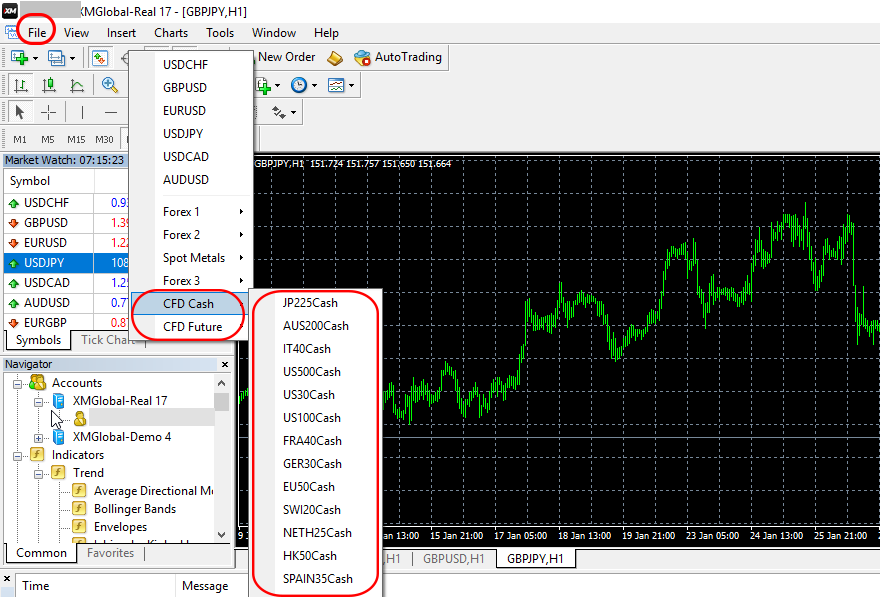Viewport: 880px width, 597px height.
Task: Open the Indicators list dropdown arrow
Action: (277, 85)
